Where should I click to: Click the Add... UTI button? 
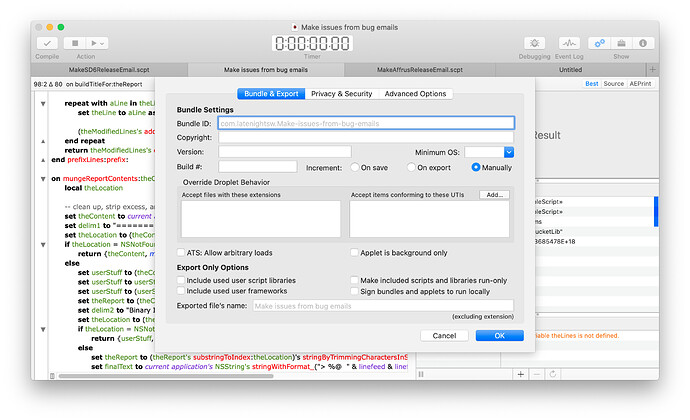pyautogui.click(x=494, y=195)
